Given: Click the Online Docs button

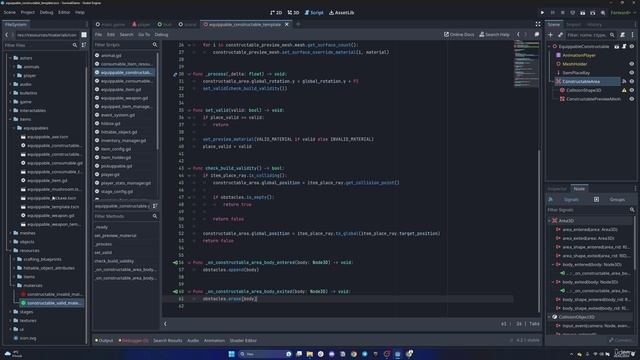Looking at the screenshot, I should (x=459, y=35).
